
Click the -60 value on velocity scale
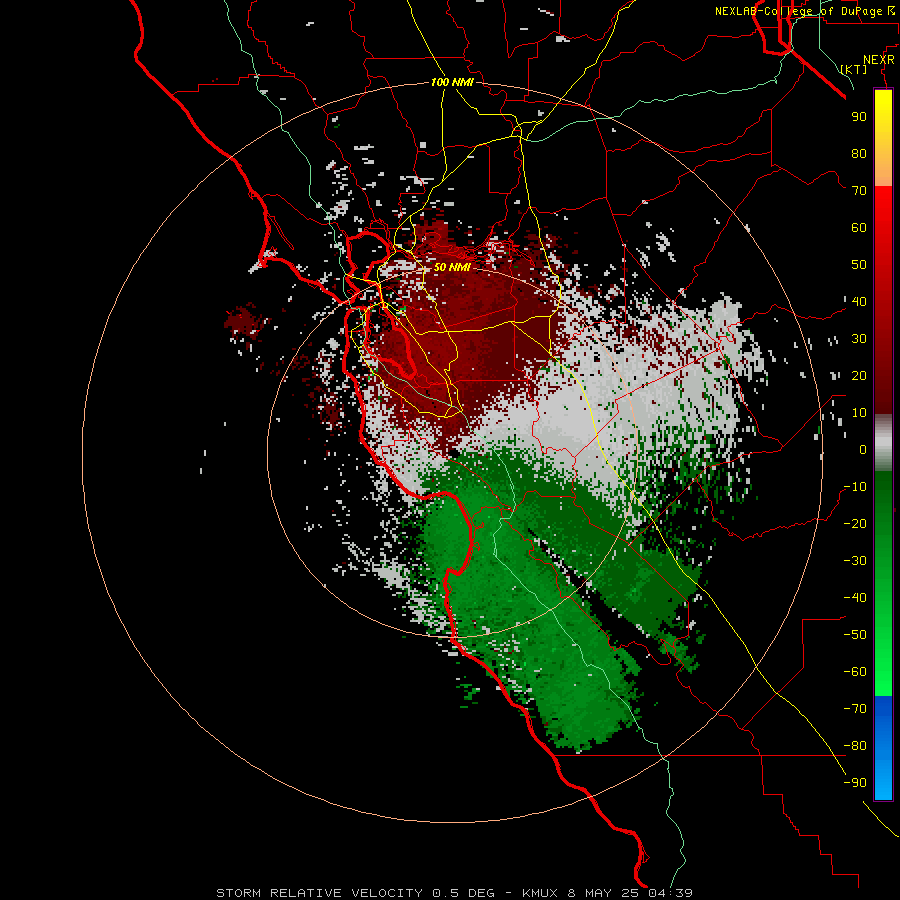tap(855, 672)
